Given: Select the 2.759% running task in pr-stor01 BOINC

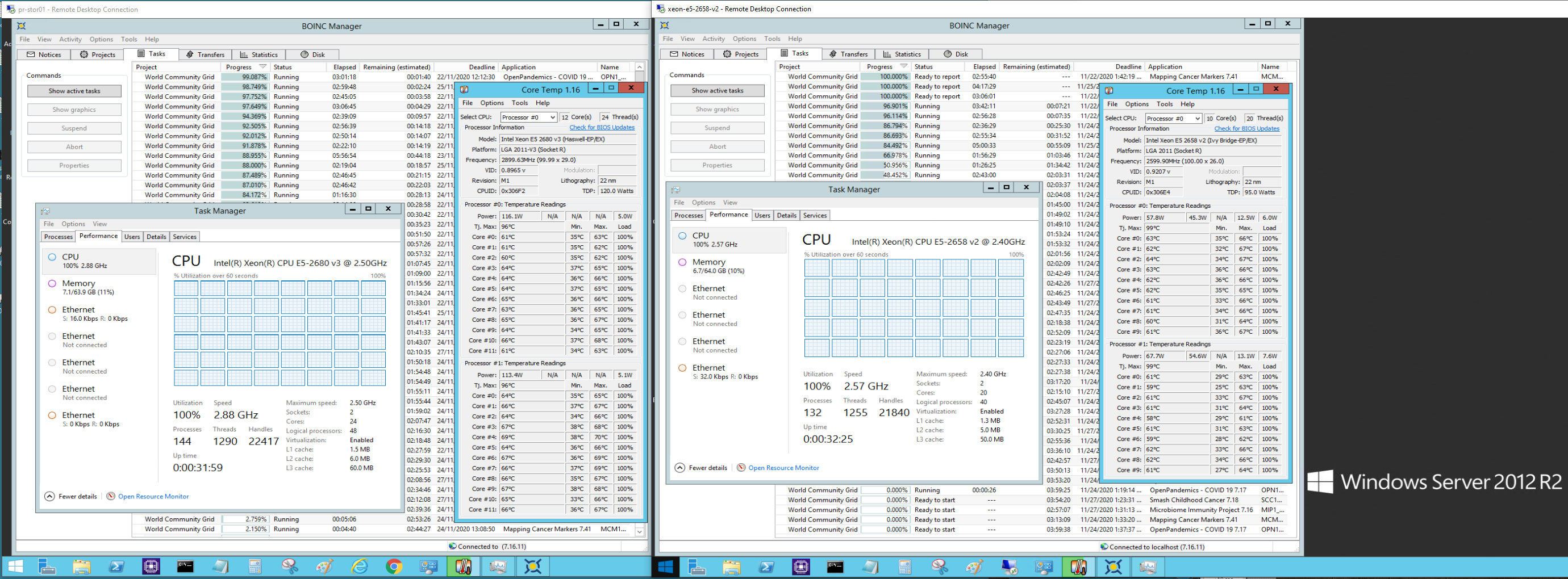Looking at the screenshot, I should [x=292, y=519].
